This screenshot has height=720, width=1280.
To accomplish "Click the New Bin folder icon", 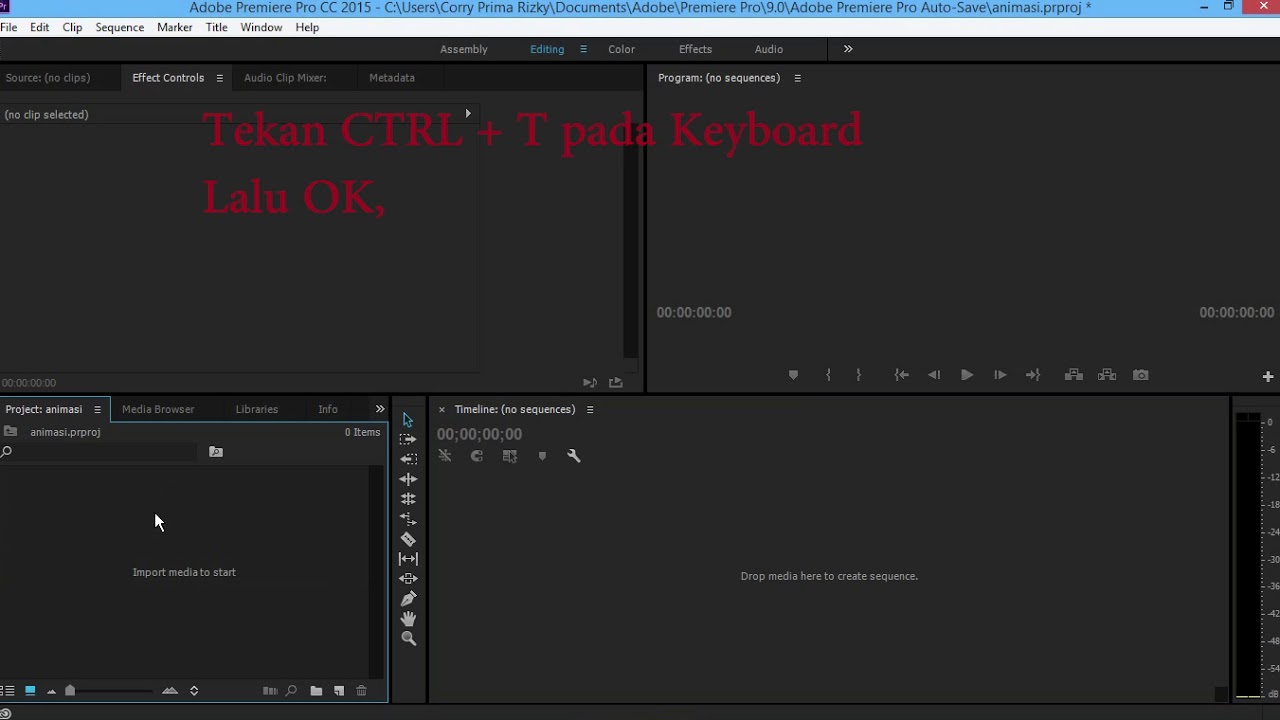I will 316,691.
